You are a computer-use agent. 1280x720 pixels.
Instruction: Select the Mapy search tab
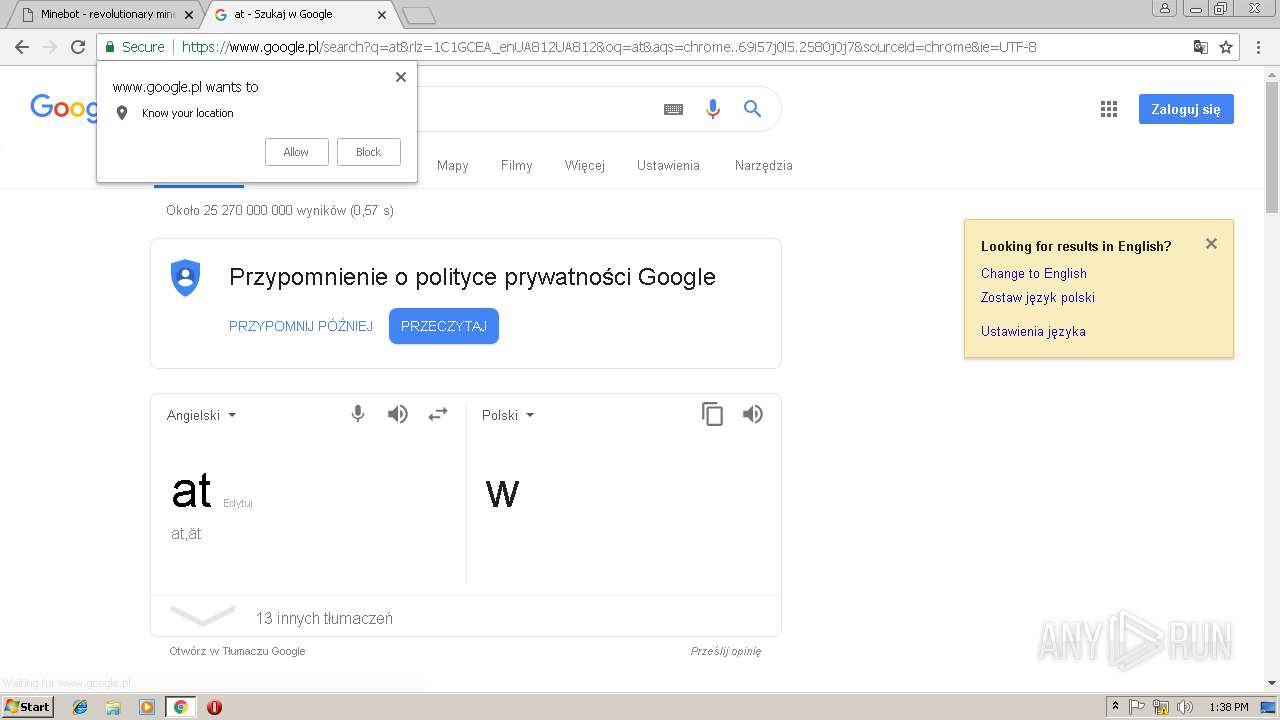point(452,166)
